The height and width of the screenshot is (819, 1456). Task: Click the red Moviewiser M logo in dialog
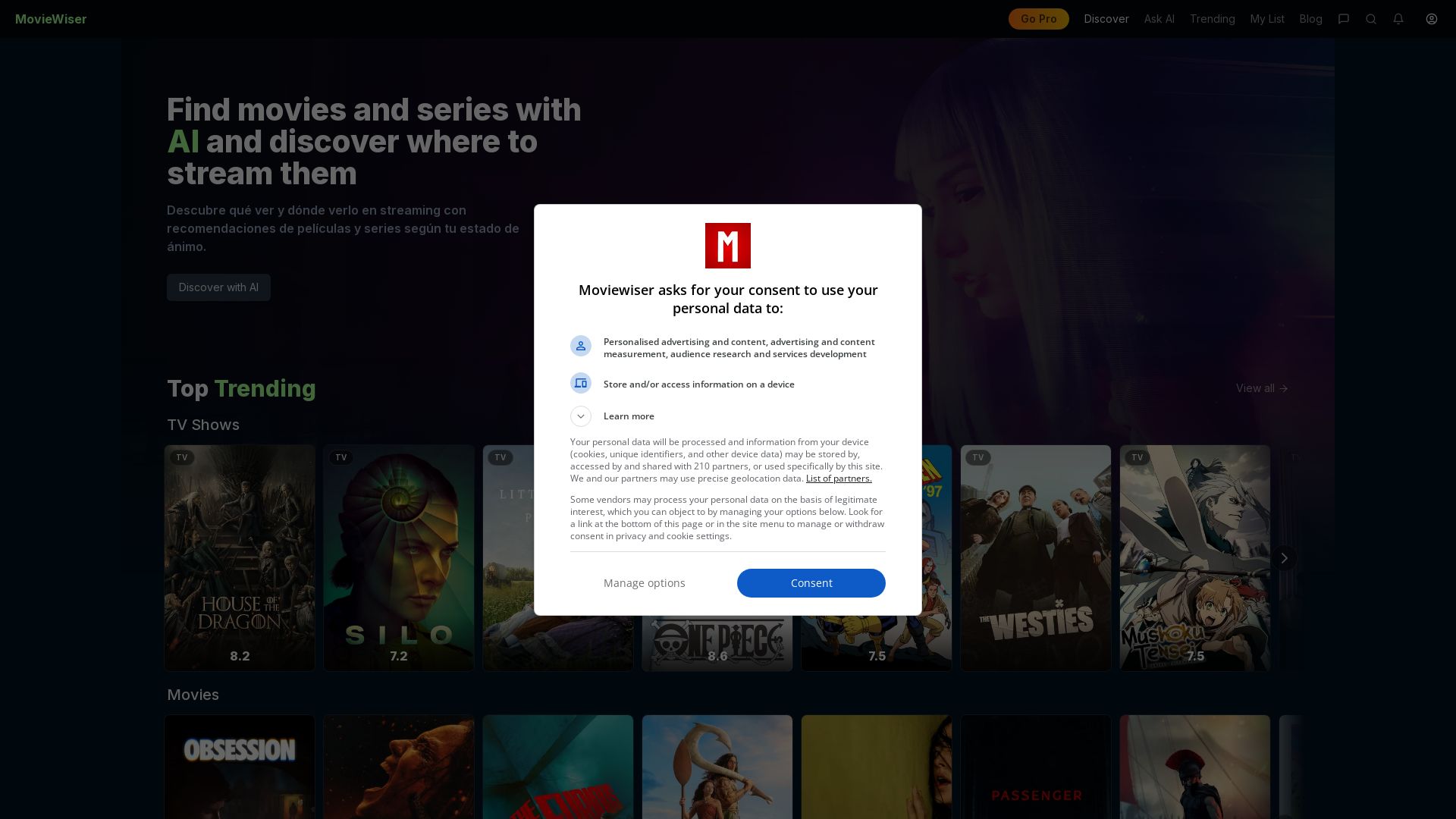point(728,246)
